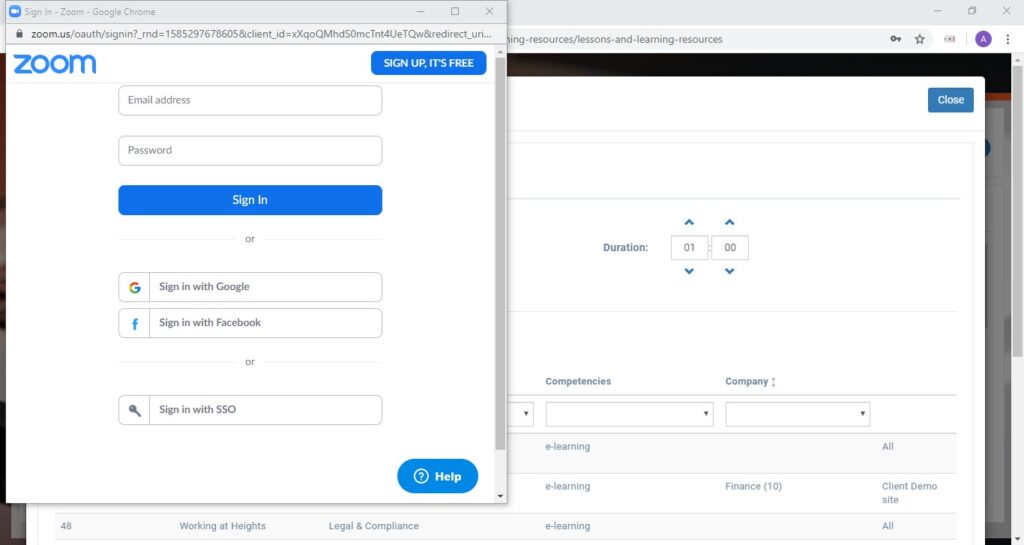This screenshot has width=1024, height=545.
Task: Click scroll-down arrow of Zoom popup scrollbar
Action: tap(500, 496)
